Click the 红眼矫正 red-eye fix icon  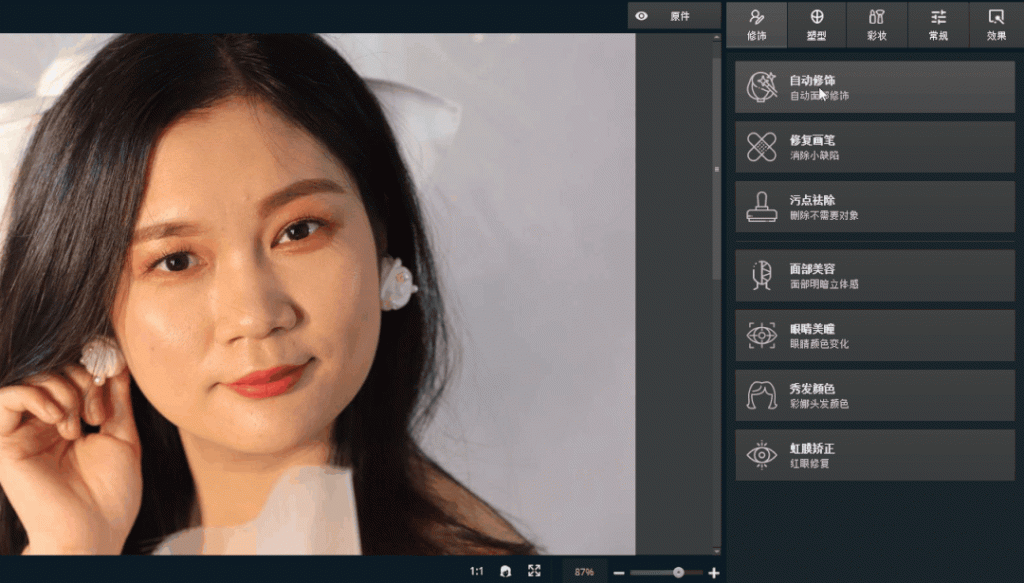(x=762, y=455)
